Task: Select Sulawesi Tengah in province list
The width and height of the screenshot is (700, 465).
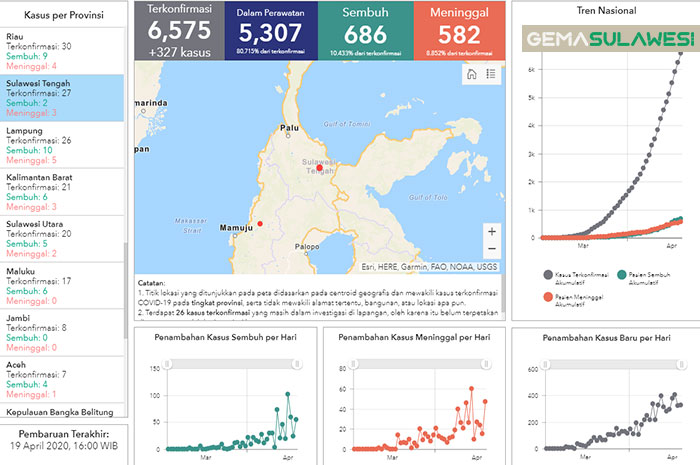Action: (62, 98)
